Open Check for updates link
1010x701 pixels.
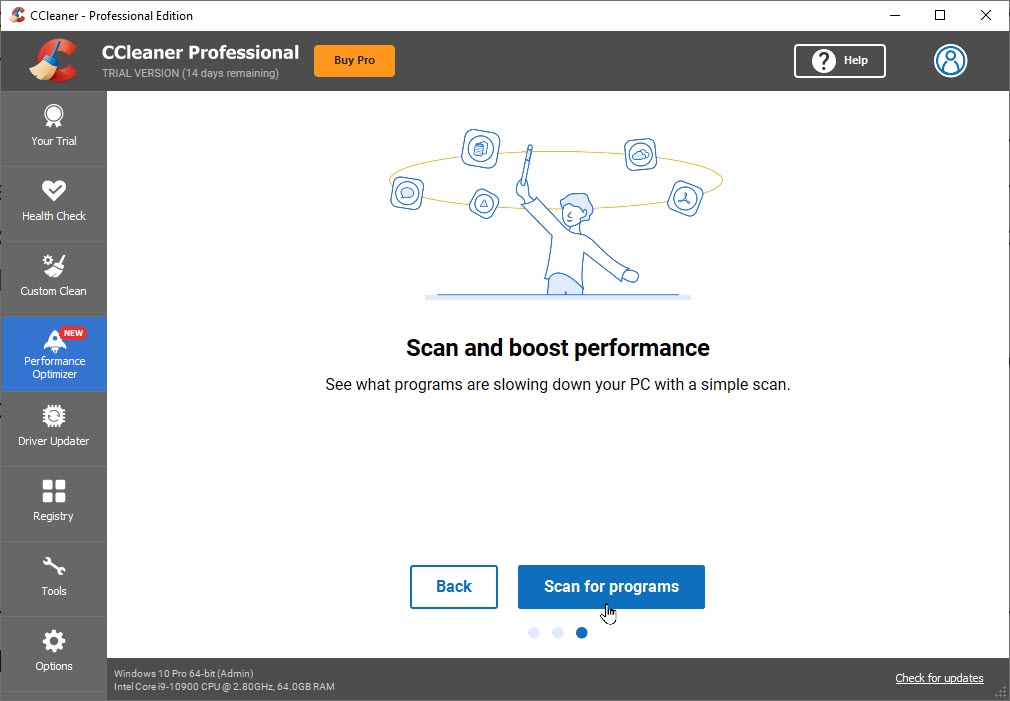[x=938, y=678]
